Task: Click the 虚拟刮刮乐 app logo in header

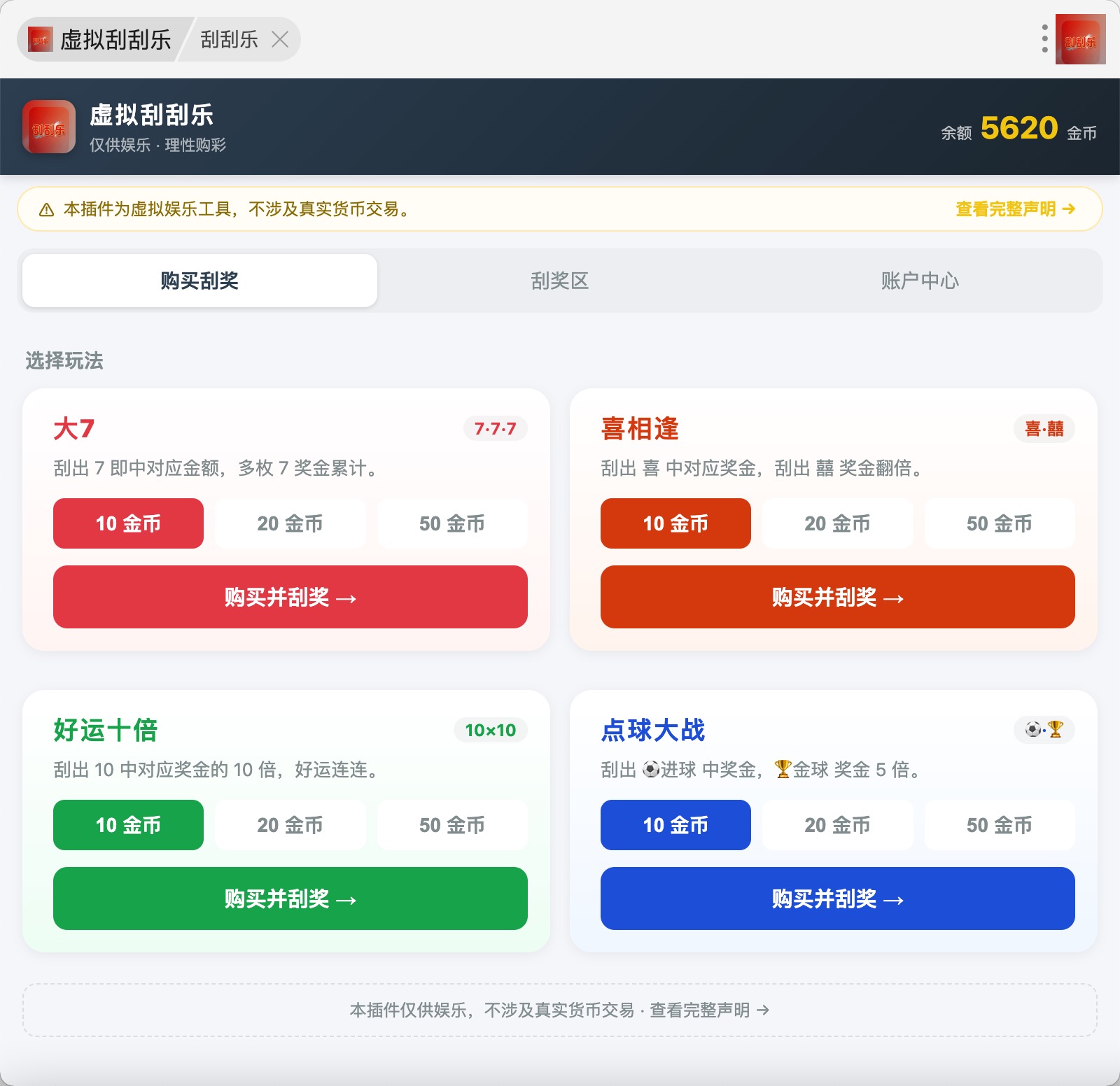Action: [49, 127]
